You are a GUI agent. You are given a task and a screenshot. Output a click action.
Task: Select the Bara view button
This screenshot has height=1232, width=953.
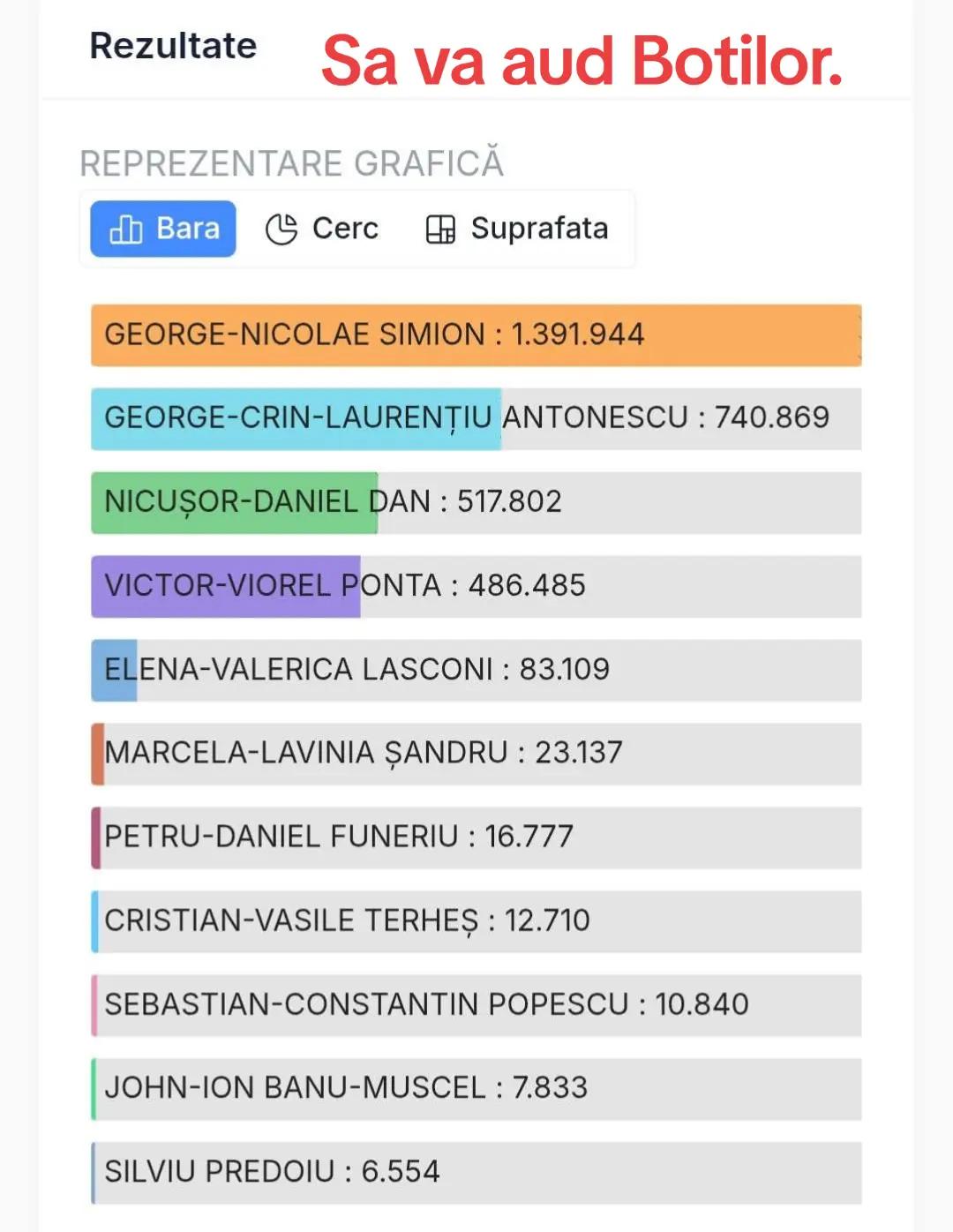click(163, 229)
